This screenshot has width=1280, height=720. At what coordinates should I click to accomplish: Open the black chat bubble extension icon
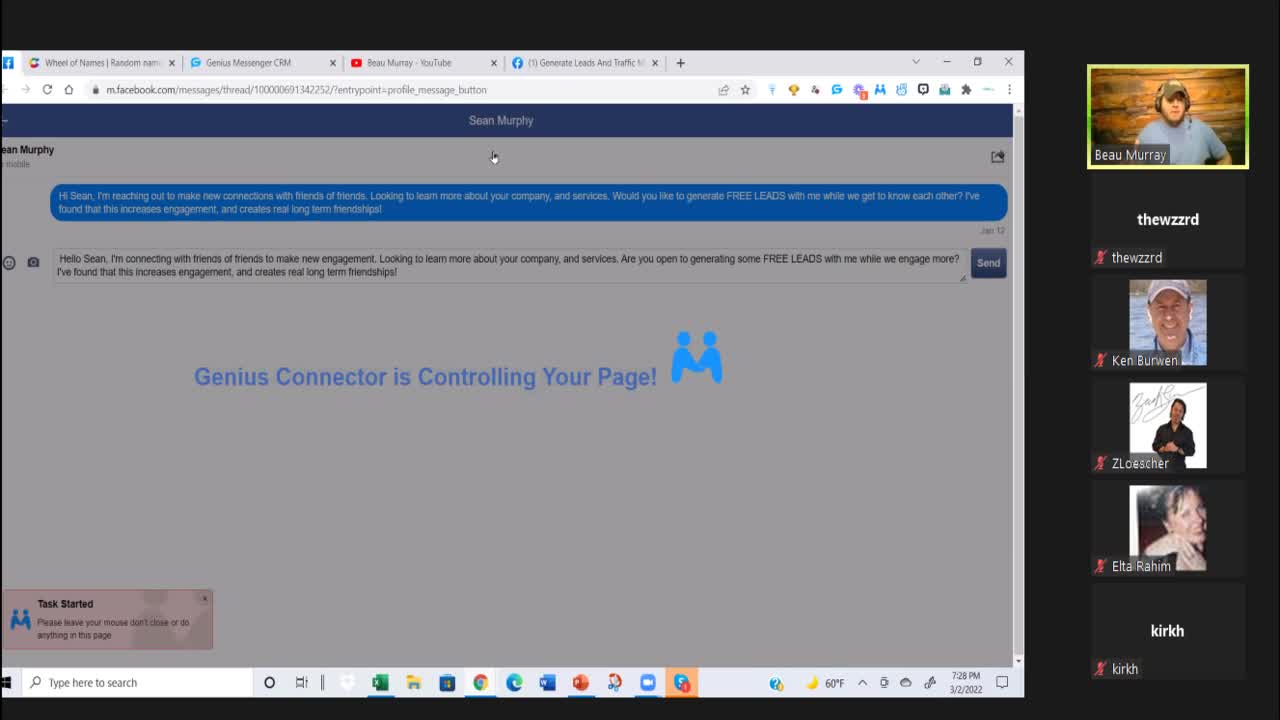pos(923,90)
